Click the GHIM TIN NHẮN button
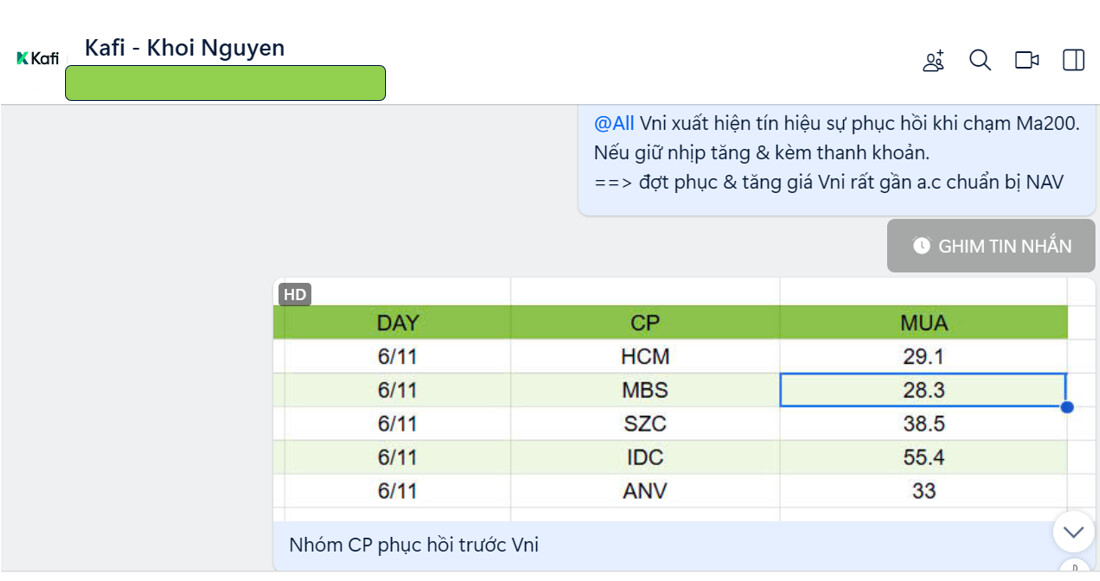 click(991, 246)
